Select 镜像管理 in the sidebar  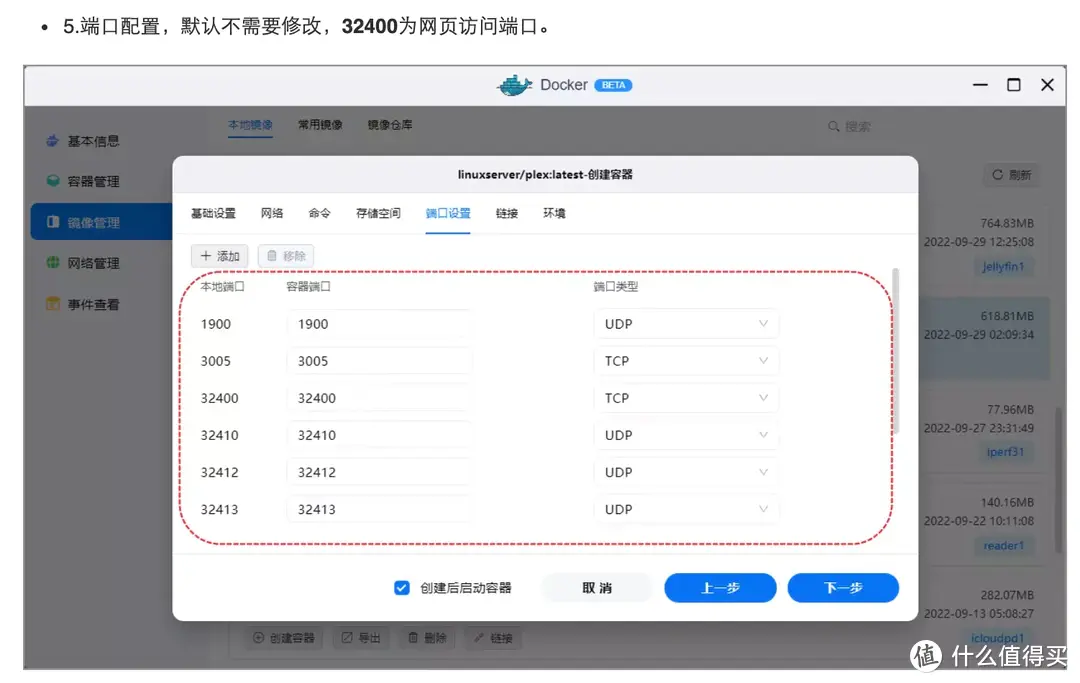(101, 222)
